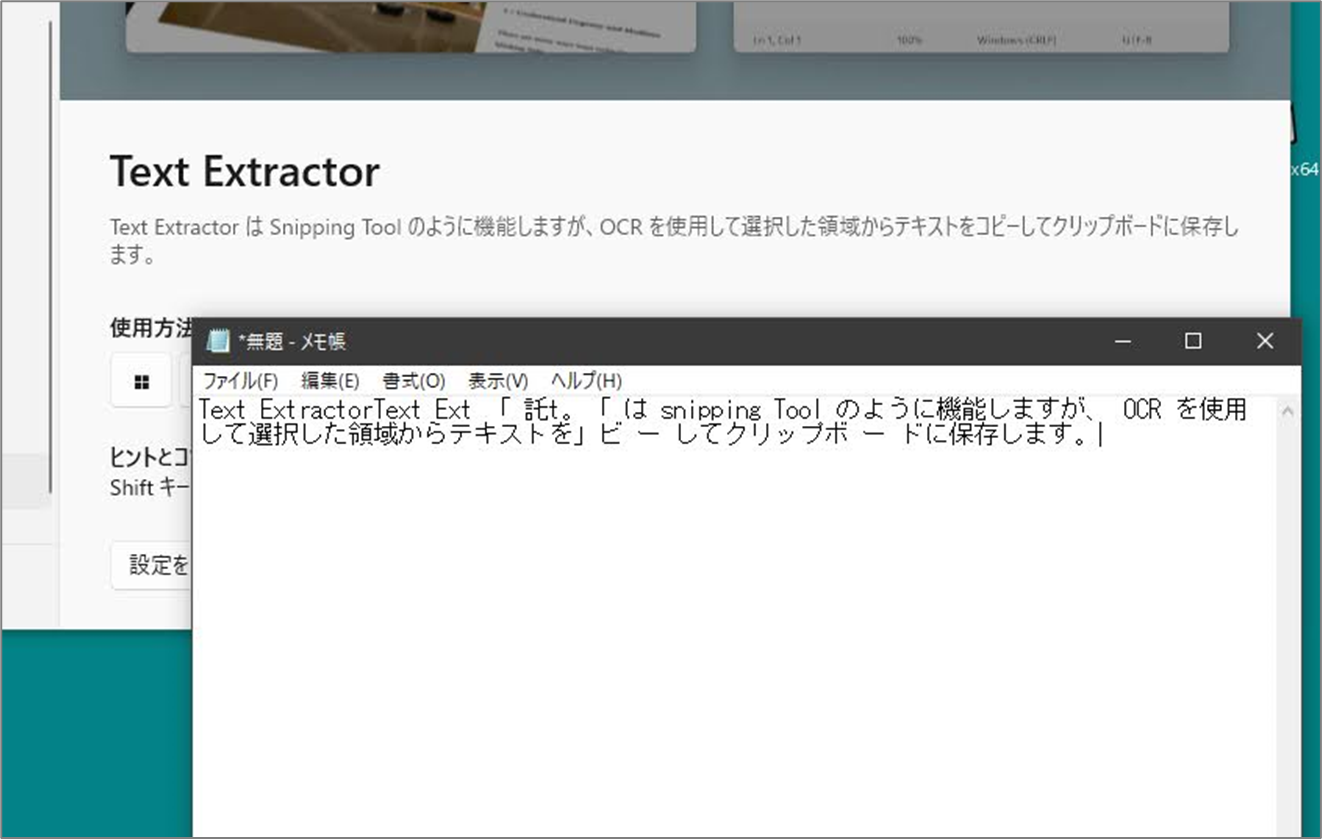Click the left preview image thumbnail
Image resolution: width=1322 pixels, height=839 pixels.
(411, 25)
